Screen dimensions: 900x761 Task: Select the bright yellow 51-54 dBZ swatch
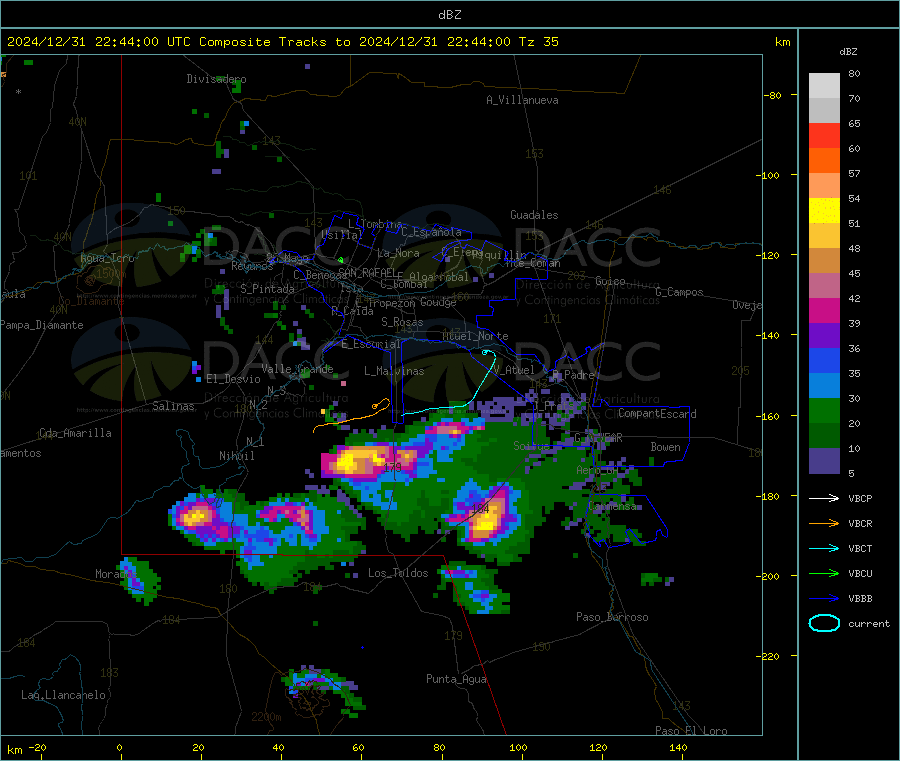pos(824,211)
